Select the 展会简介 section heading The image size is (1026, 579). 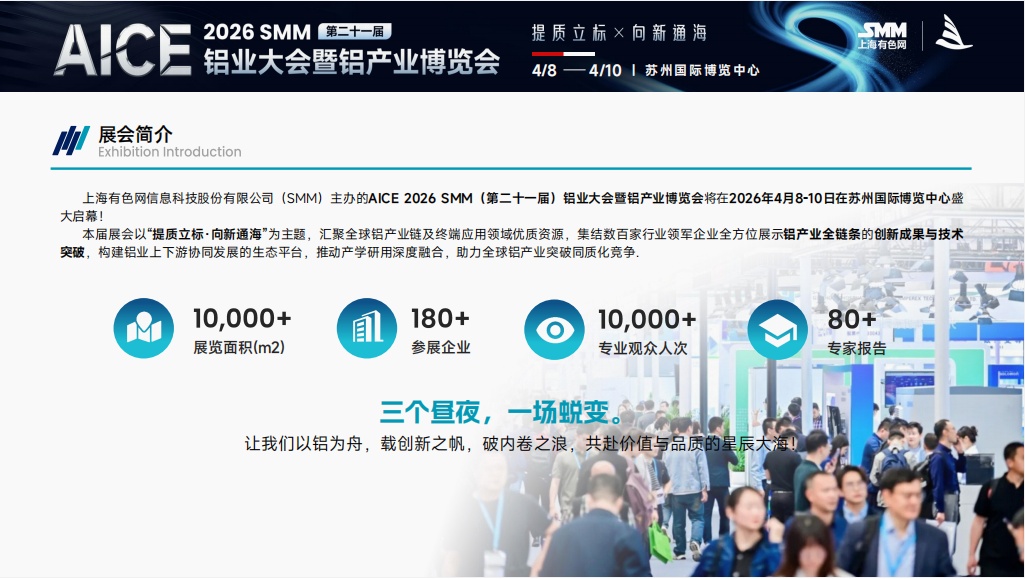[x=135, y=134]
